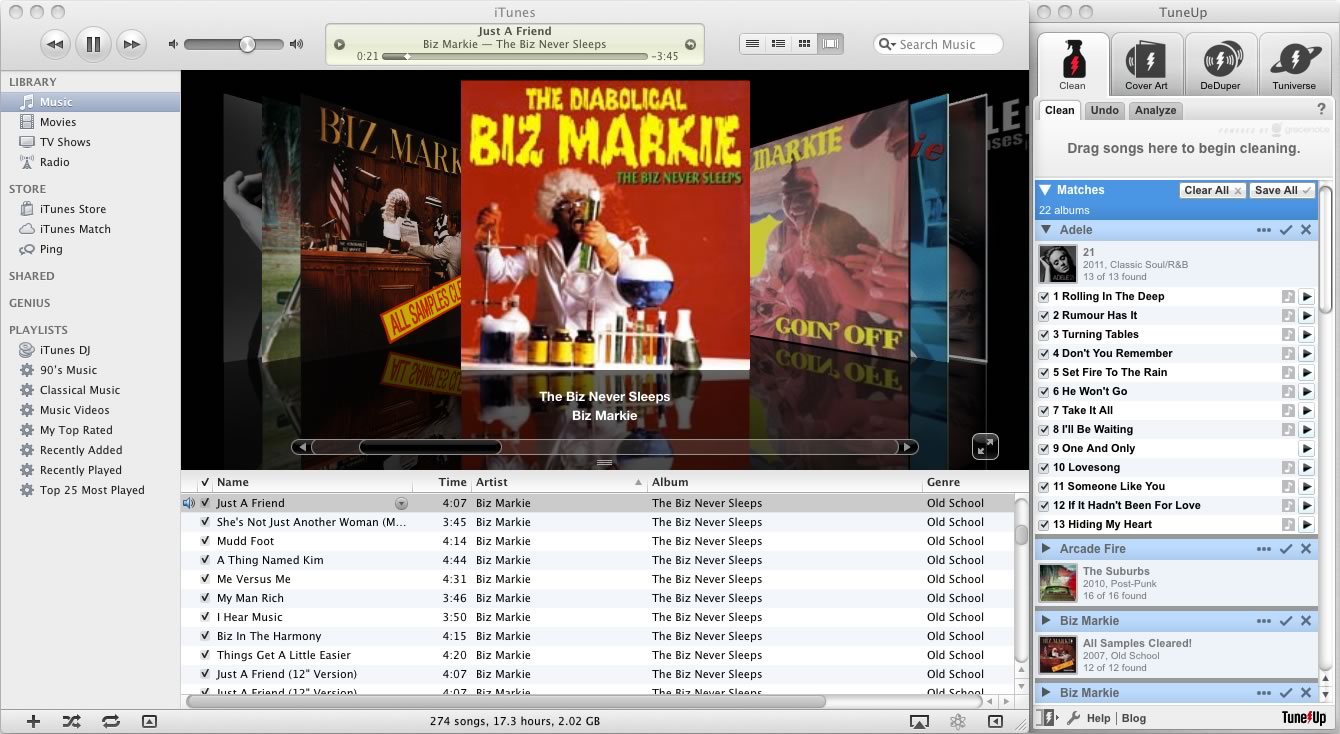The image size is (1340, 734).
Task: Switch to the Analyze subtab
Action: tap(1155, 110)
